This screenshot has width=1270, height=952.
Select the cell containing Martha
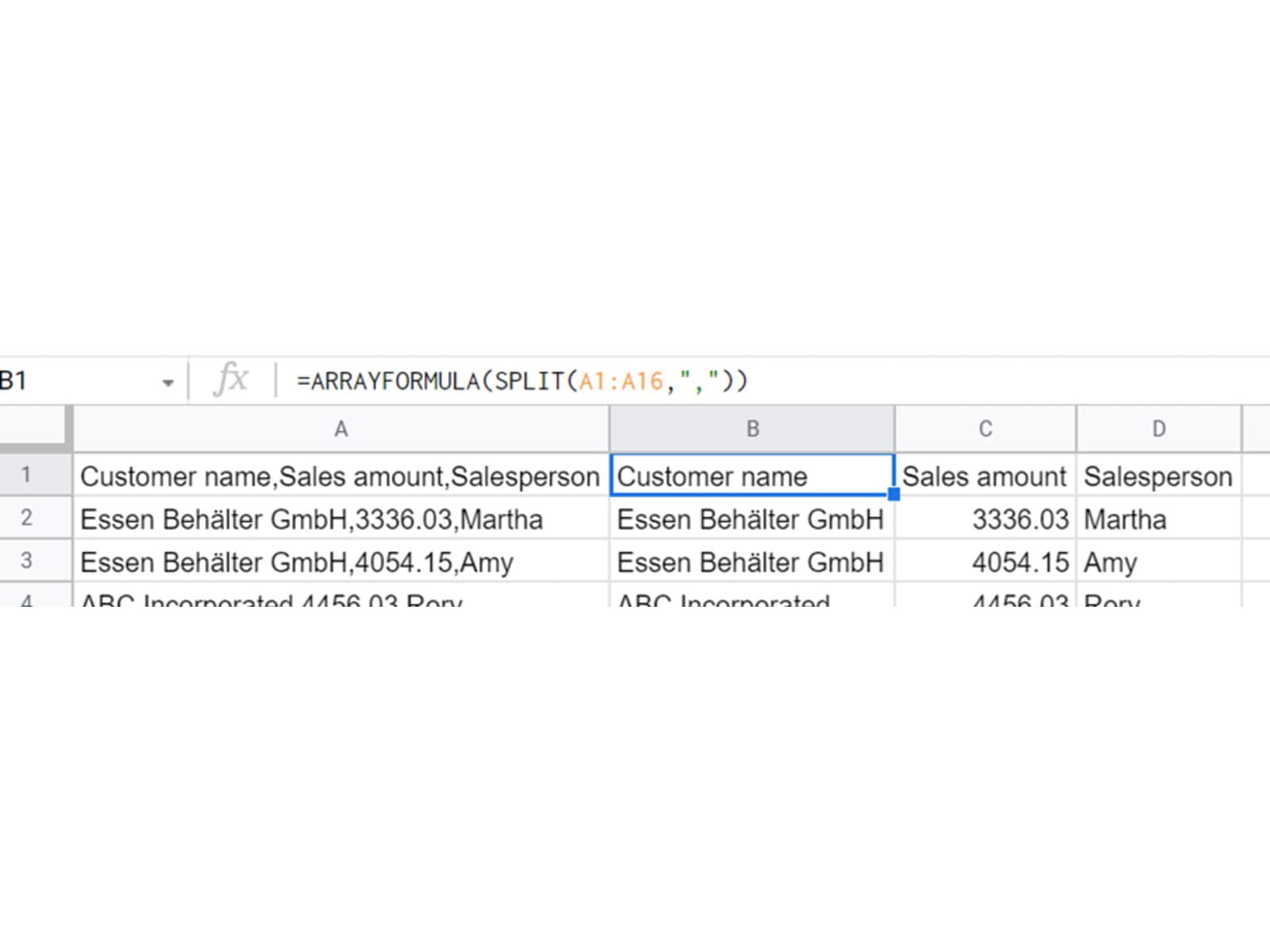(1158, 520)
